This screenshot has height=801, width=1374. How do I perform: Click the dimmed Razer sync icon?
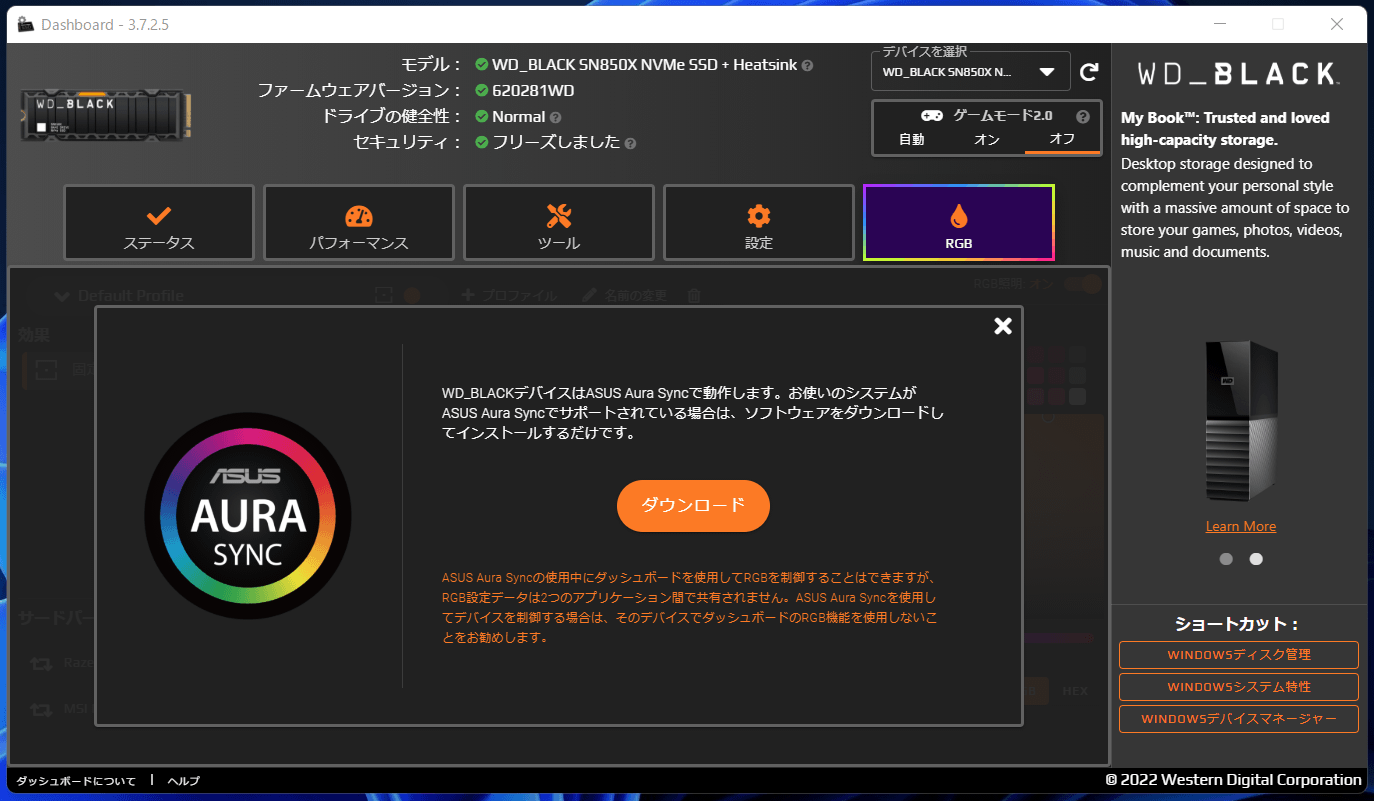click(42, 663)
